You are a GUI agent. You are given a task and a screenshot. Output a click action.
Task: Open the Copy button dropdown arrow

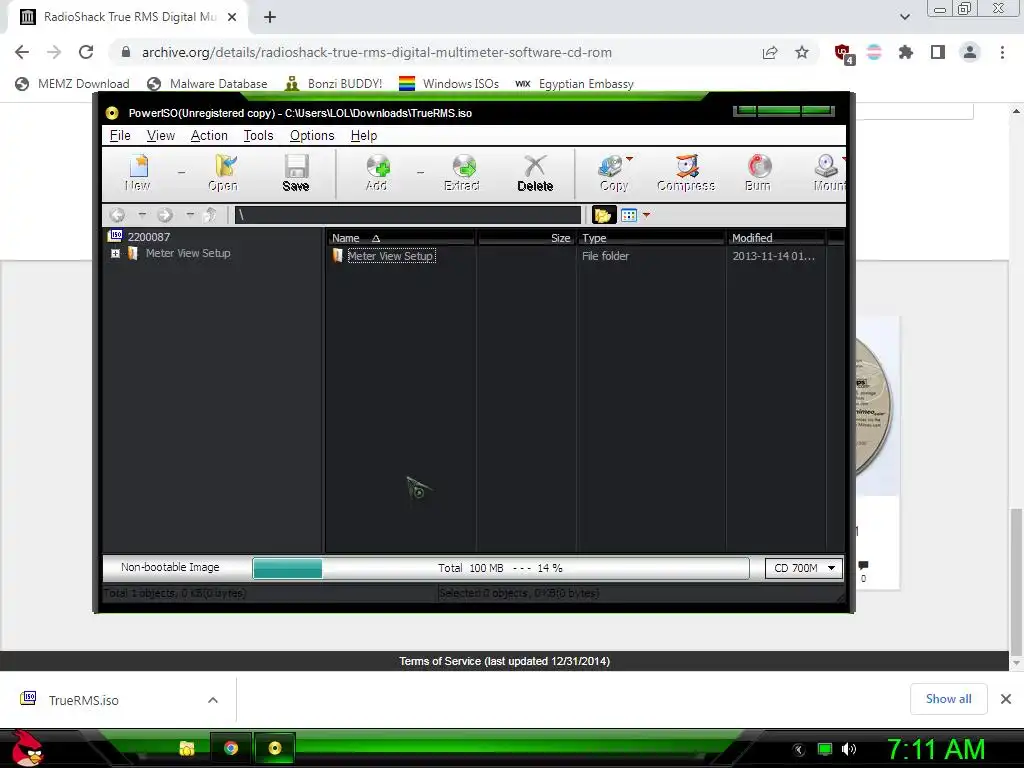tap(630, 159)
